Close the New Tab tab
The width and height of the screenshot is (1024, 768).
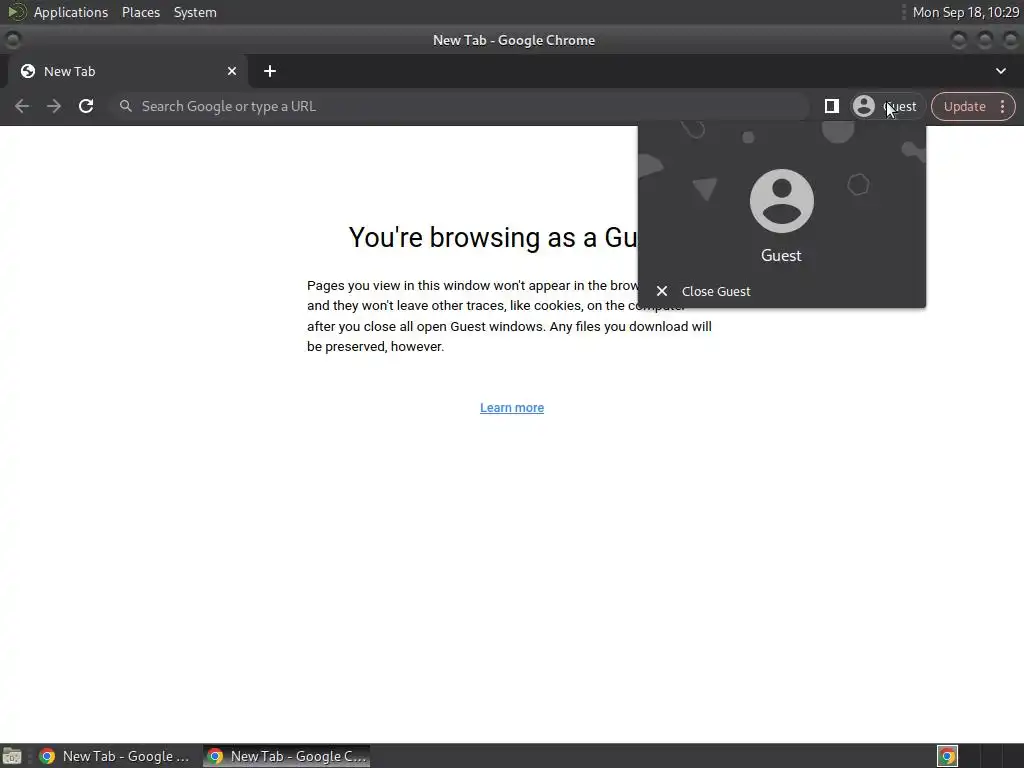[x=232, y=71]
